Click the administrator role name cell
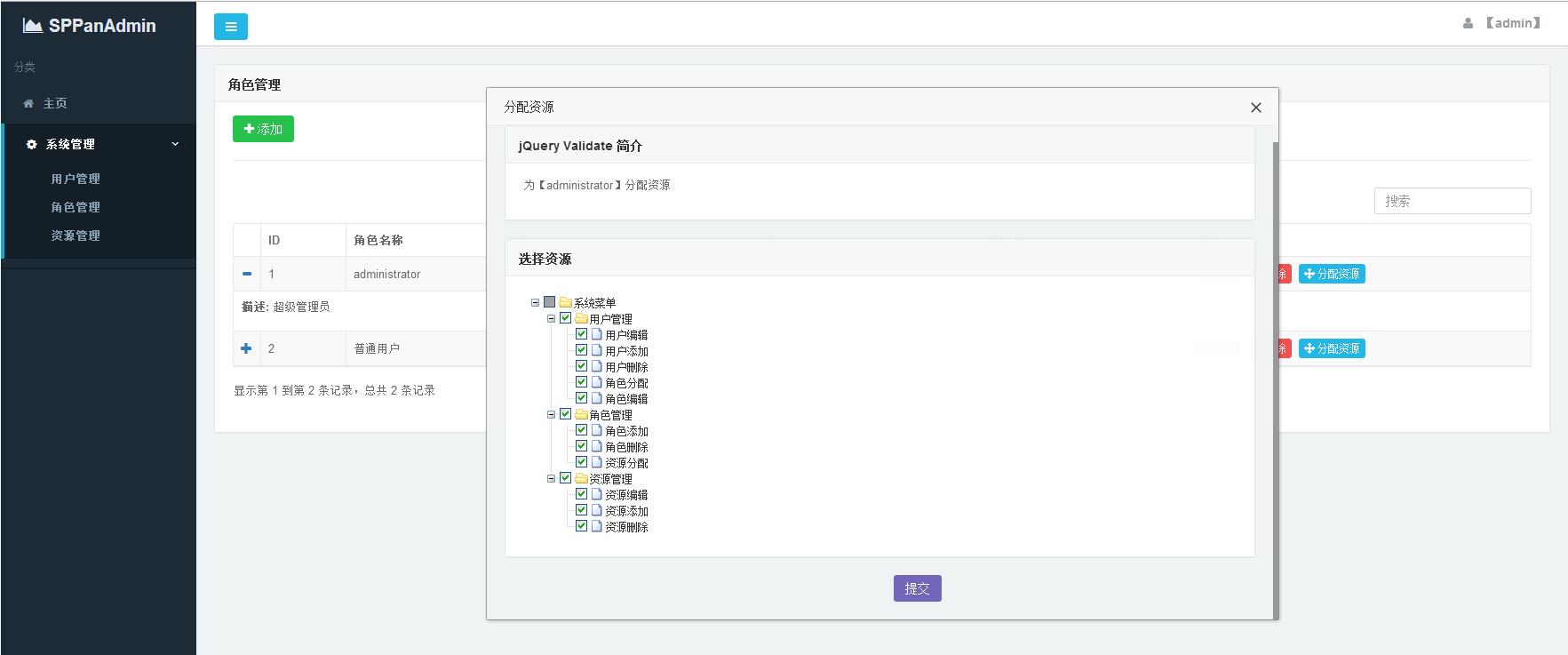This screenshot has height=655, width=1568. pyautogui.click(x=387, y=274)
